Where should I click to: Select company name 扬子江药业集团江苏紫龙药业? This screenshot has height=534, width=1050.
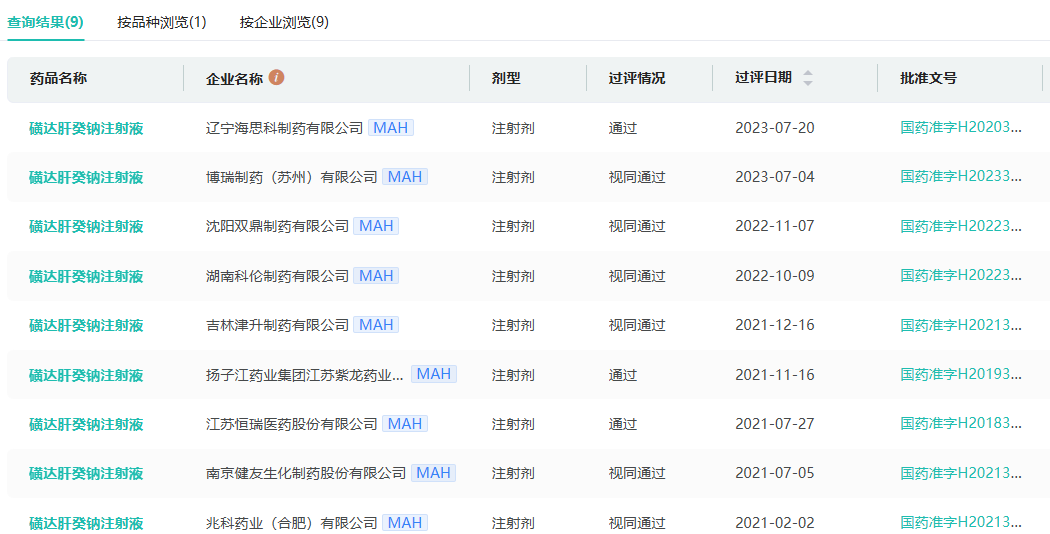click(305, 375)
